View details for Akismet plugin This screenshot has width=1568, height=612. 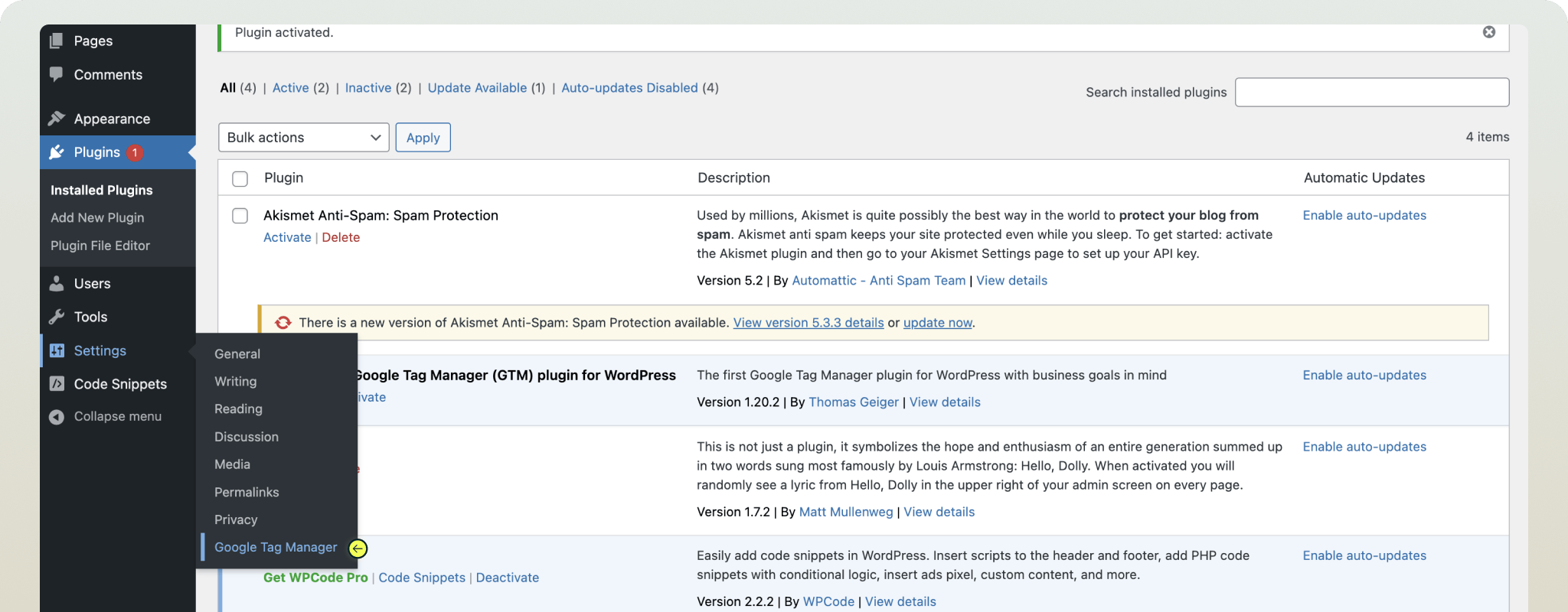1011,281
